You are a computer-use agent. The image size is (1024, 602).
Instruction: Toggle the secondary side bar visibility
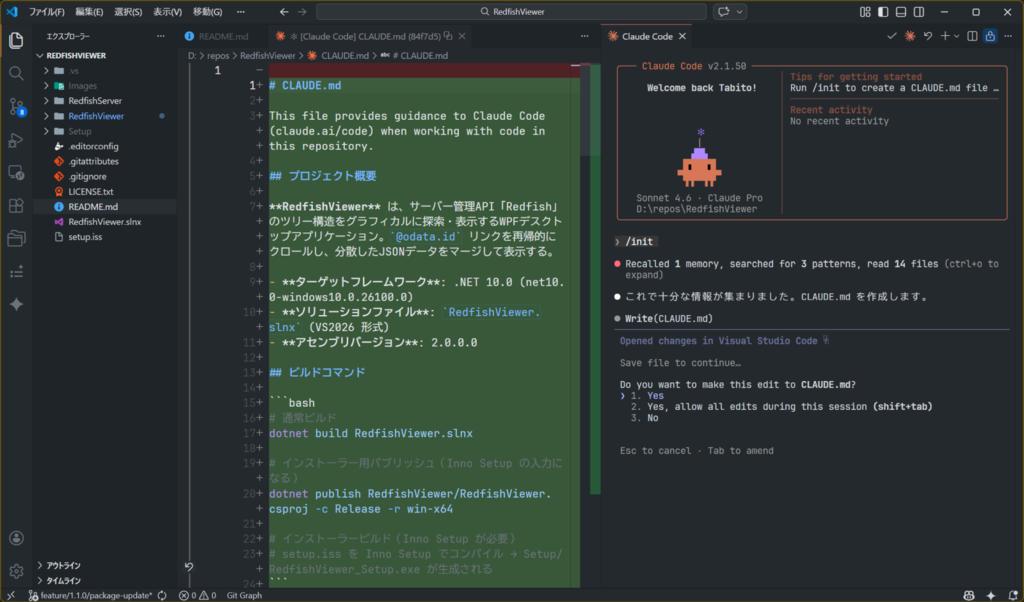[x=919, y=12]
